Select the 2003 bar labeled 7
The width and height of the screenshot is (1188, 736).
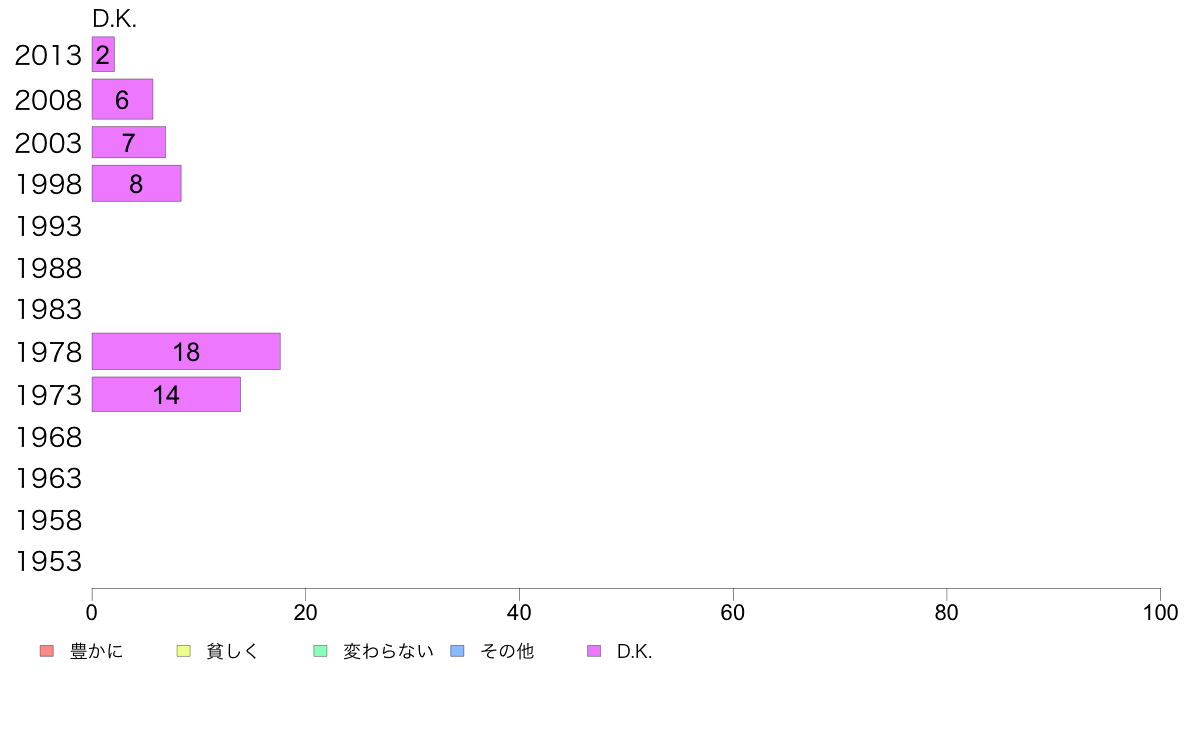click(129, 143)
